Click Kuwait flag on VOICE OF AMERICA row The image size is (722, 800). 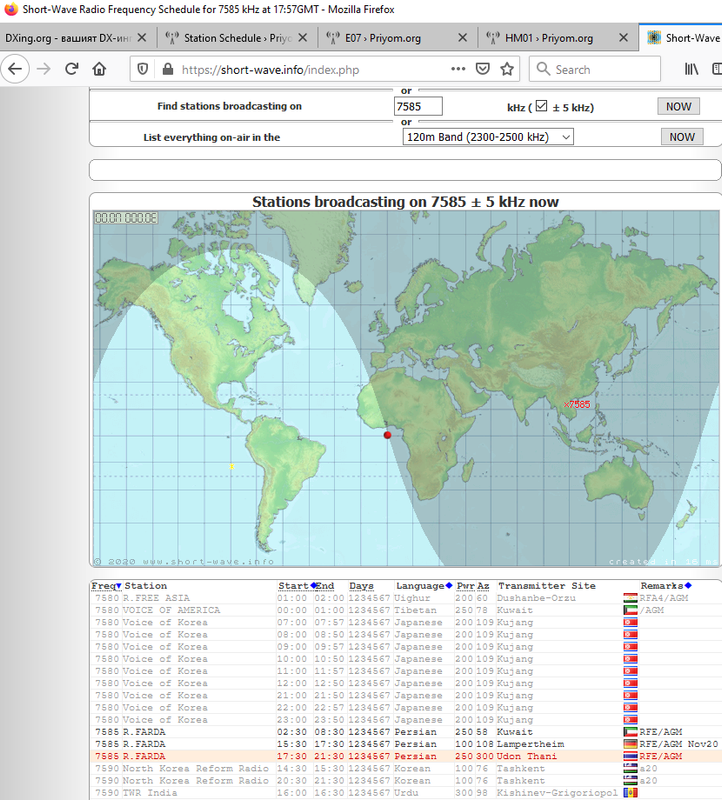click(630, 610)
